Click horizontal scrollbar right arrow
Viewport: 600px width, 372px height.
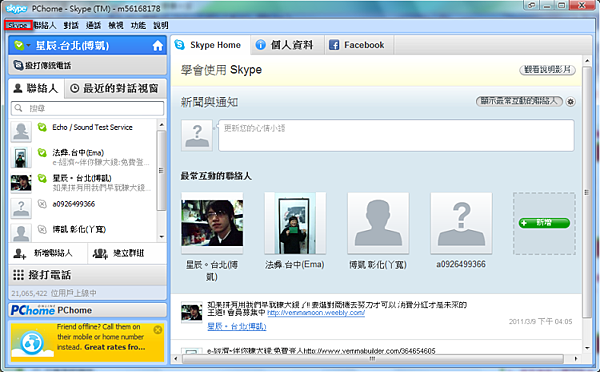576,359
